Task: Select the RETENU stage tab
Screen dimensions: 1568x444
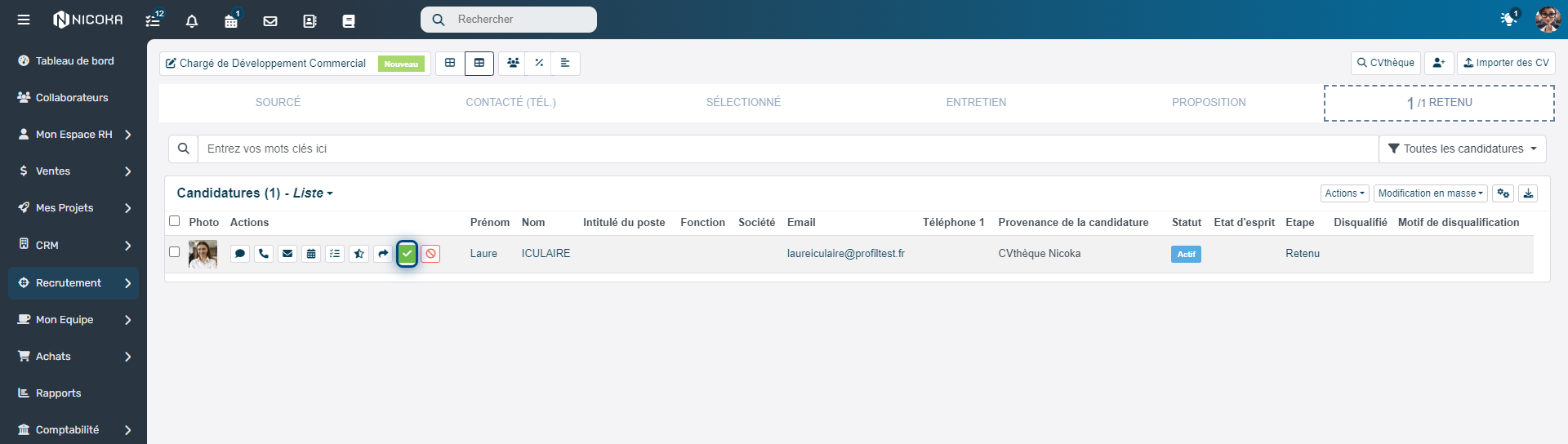Action: pyautogui.click(x=1439, y=103)
